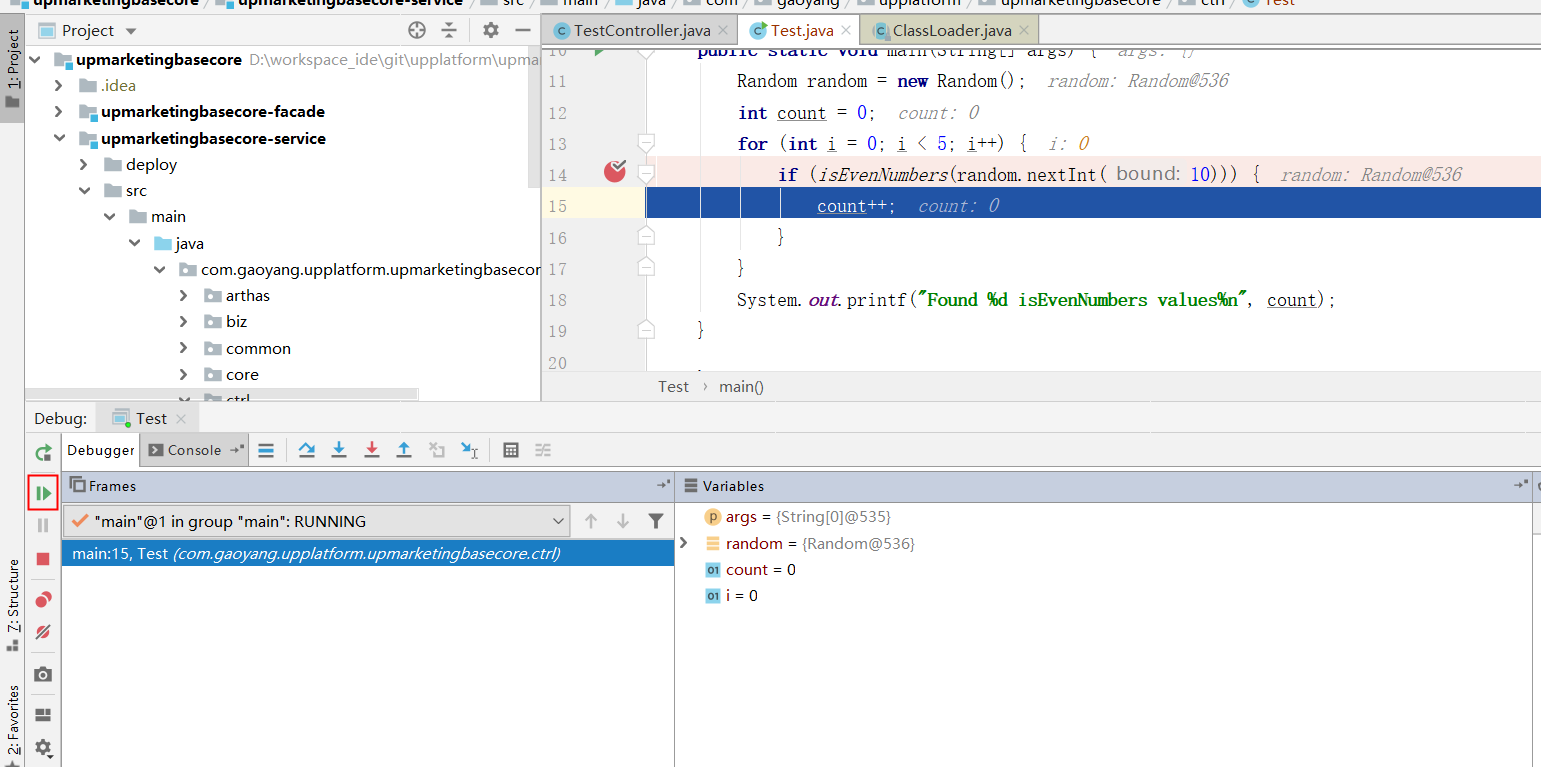This screenshot has width=1541, height=767.
Task: Click the Run to Cursor icon
Action: click(469, 450)
